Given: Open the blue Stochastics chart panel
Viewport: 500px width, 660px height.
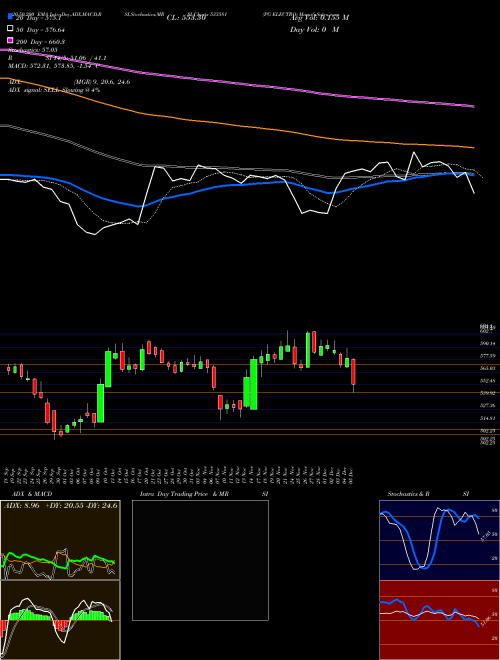Looking at the screenshot, I should (439, 540).
